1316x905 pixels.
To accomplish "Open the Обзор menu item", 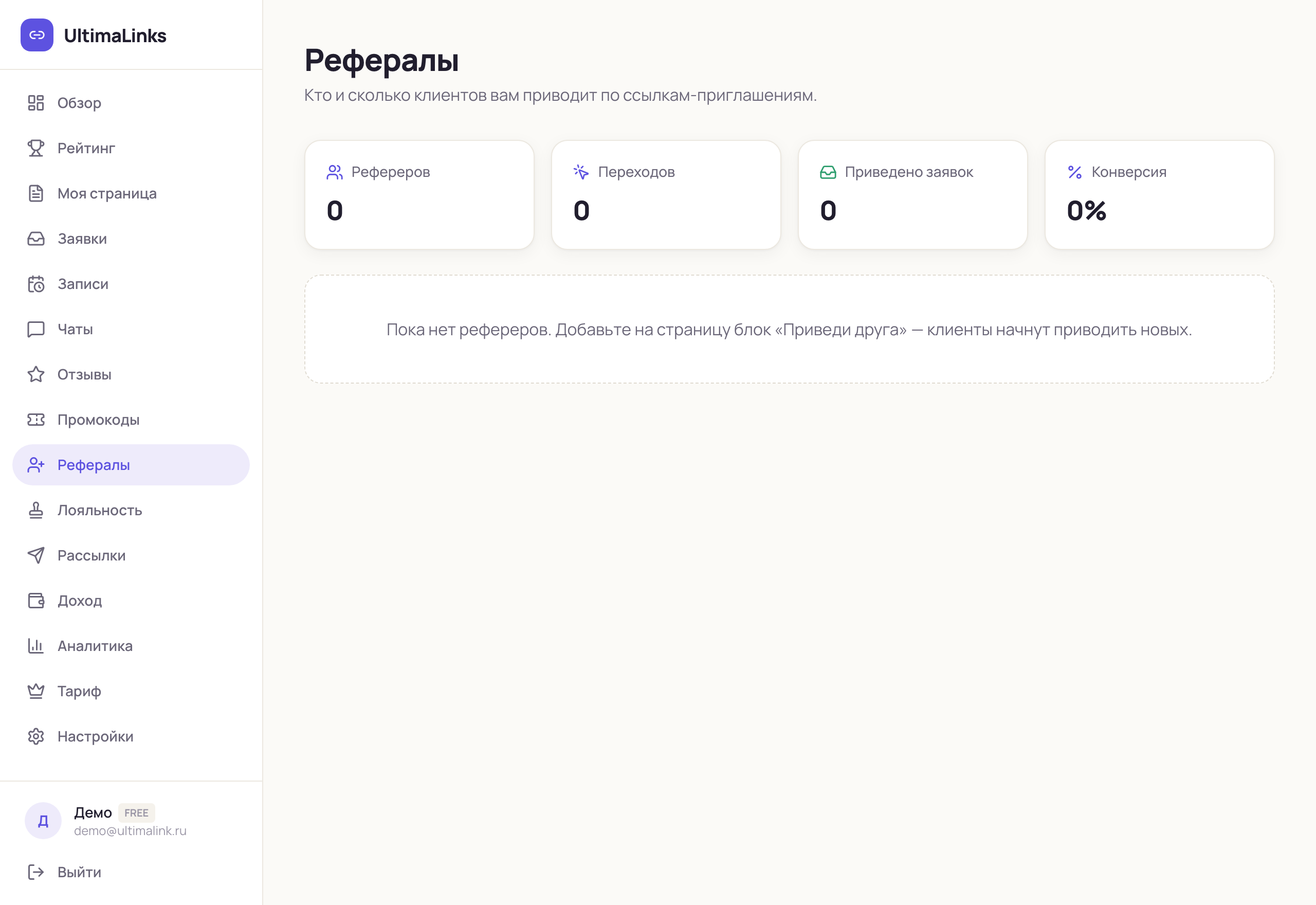I will 131,103.
